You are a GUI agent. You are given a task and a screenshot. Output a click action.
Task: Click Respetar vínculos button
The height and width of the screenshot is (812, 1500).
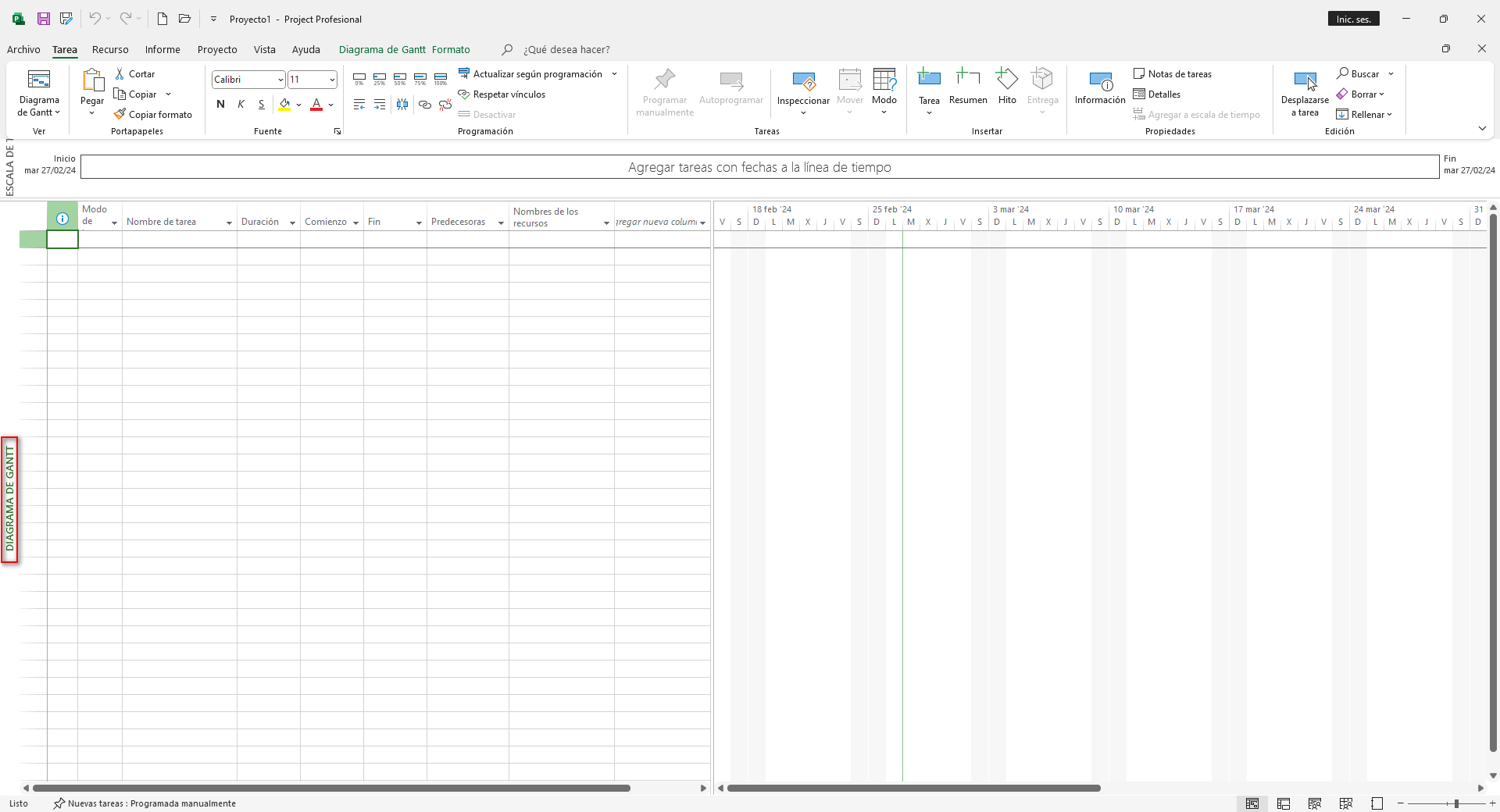click(x=502, y=94)
